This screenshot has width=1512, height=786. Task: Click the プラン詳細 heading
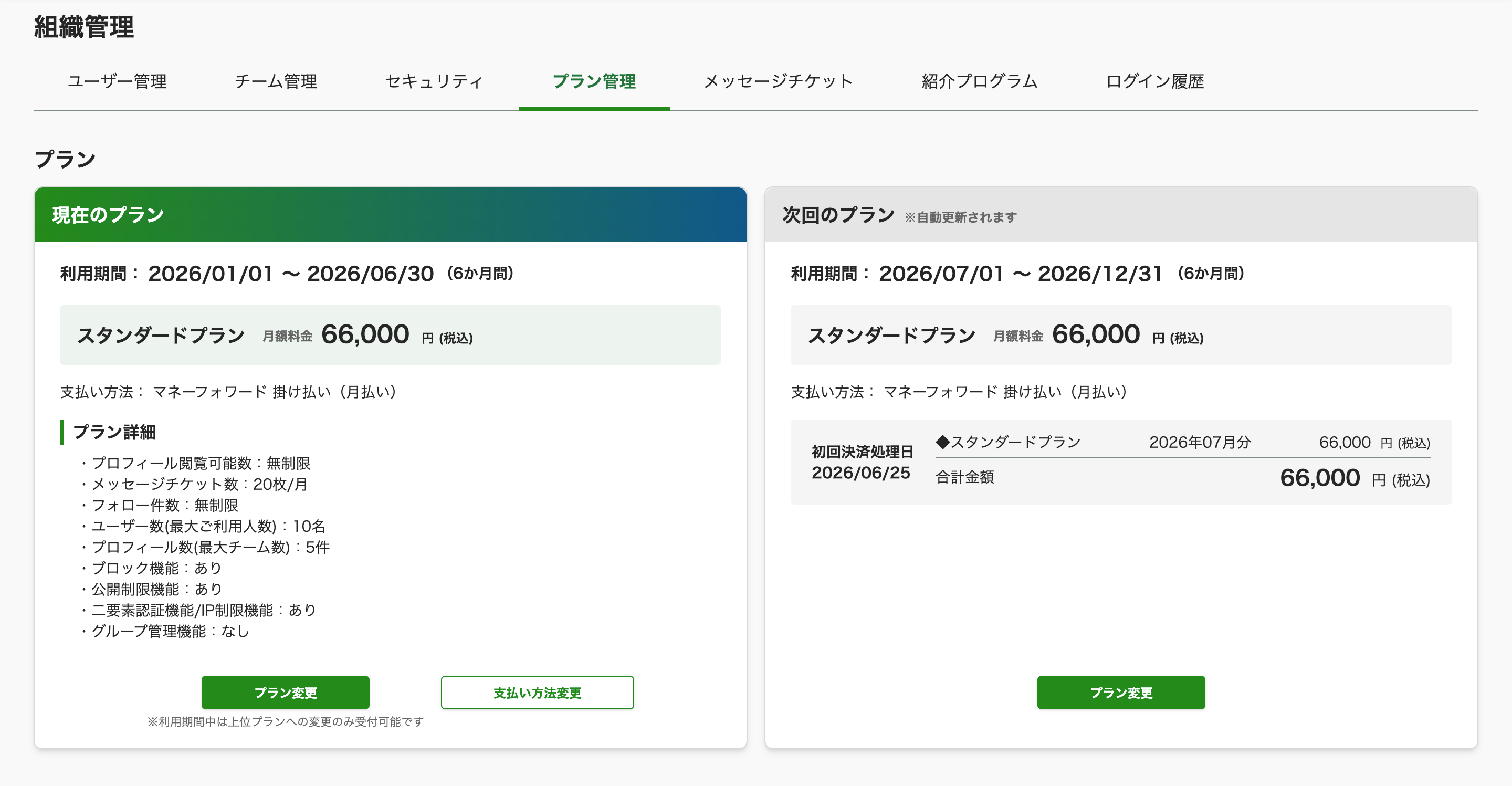(114, 432)
